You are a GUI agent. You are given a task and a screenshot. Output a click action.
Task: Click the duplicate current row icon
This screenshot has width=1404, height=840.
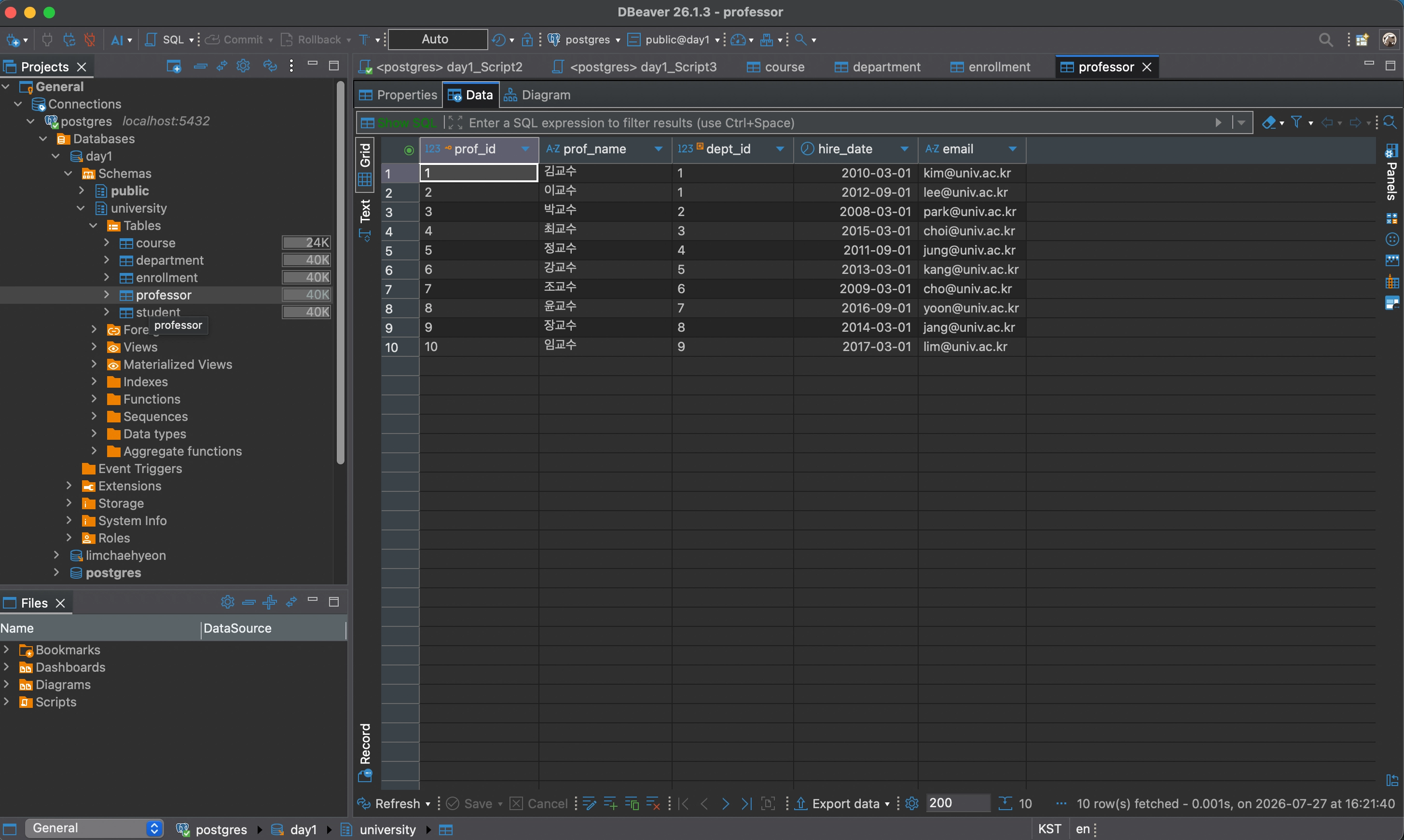[x=632, y=804]
